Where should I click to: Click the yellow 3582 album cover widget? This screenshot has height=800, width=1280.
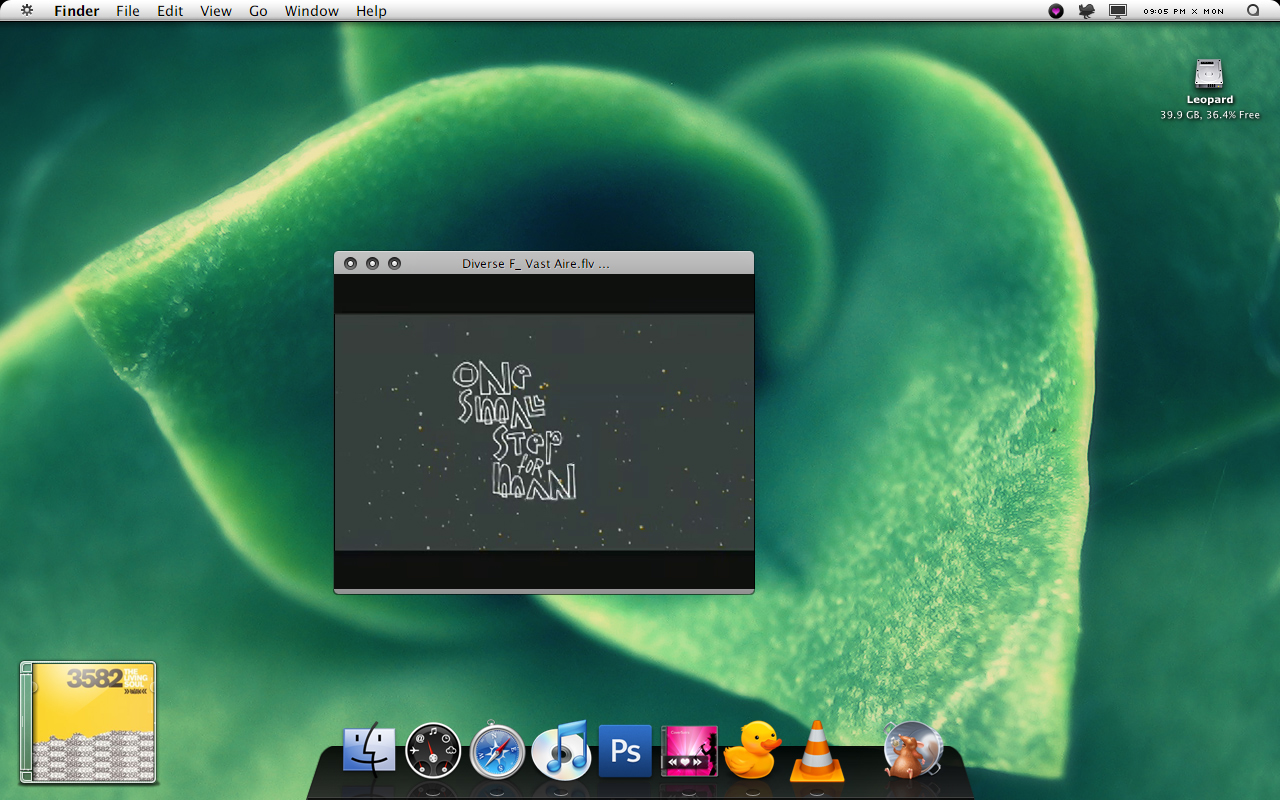pos(88,722)
